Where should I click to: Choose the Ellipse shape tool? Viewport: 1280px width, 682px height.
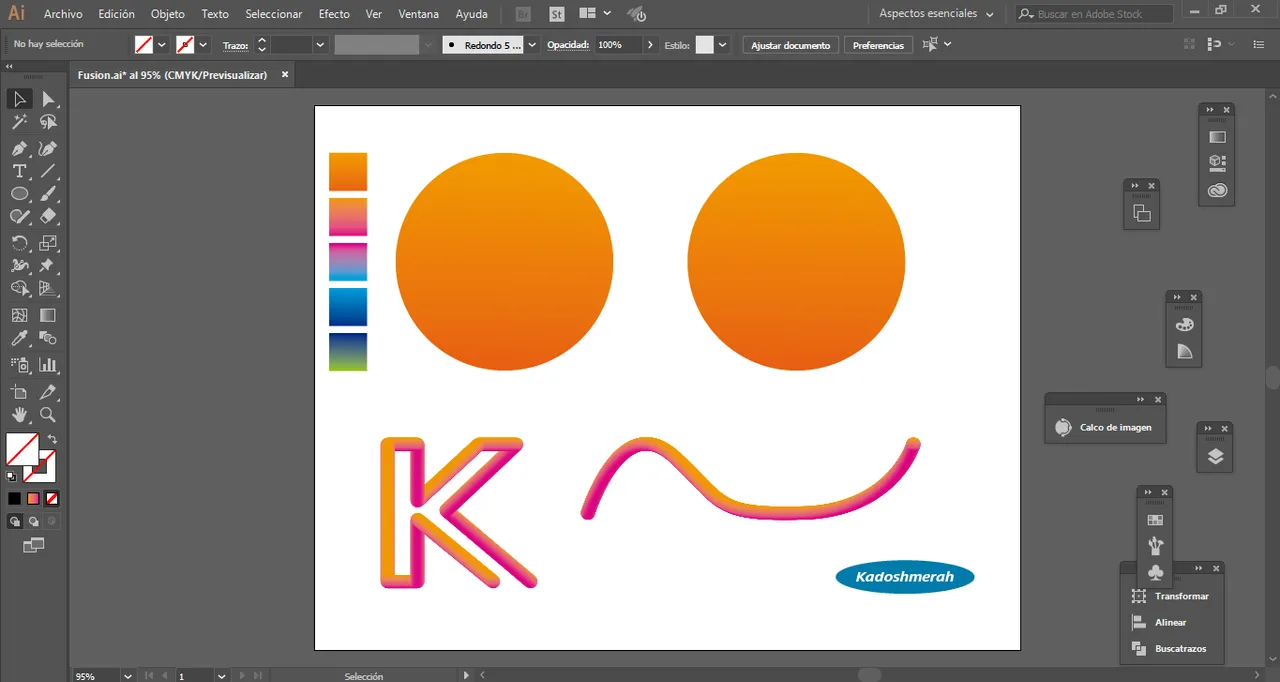(19, 194)
